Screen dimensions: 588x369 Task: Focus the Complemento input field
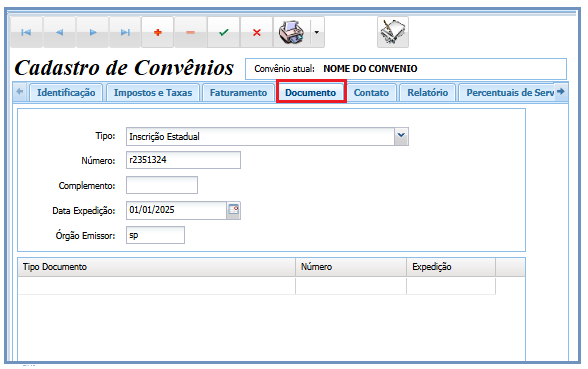coord(162,185)
